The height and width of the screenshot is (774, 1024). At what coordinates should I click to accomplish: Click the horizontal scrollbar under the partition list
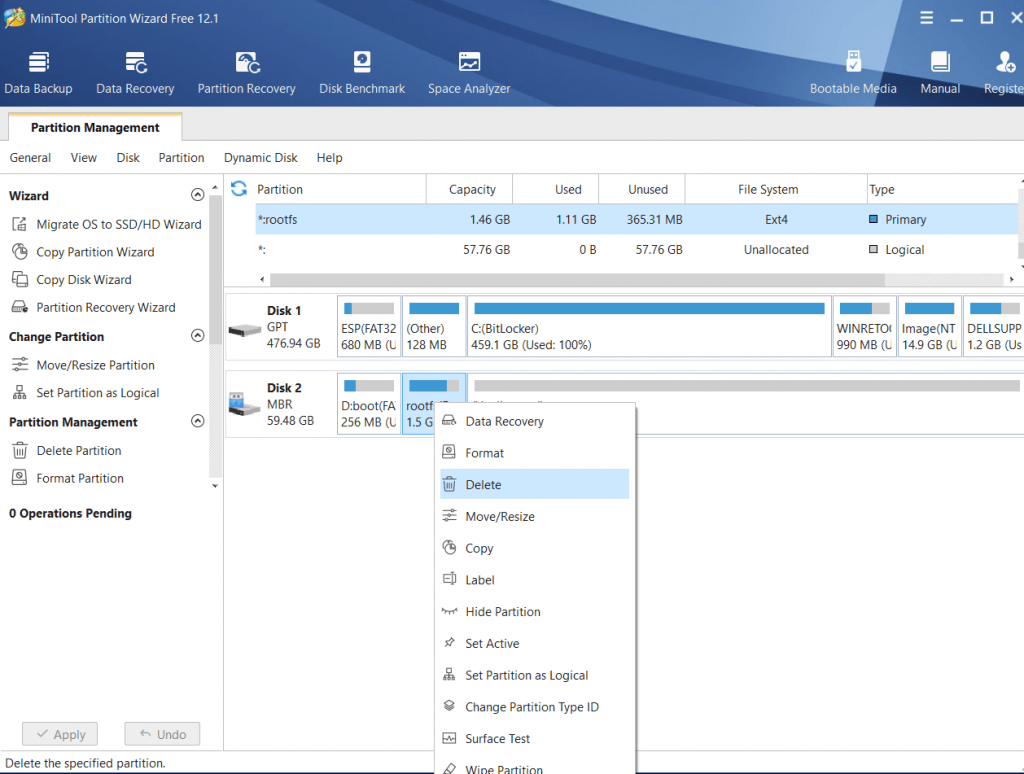coord(577,279)
